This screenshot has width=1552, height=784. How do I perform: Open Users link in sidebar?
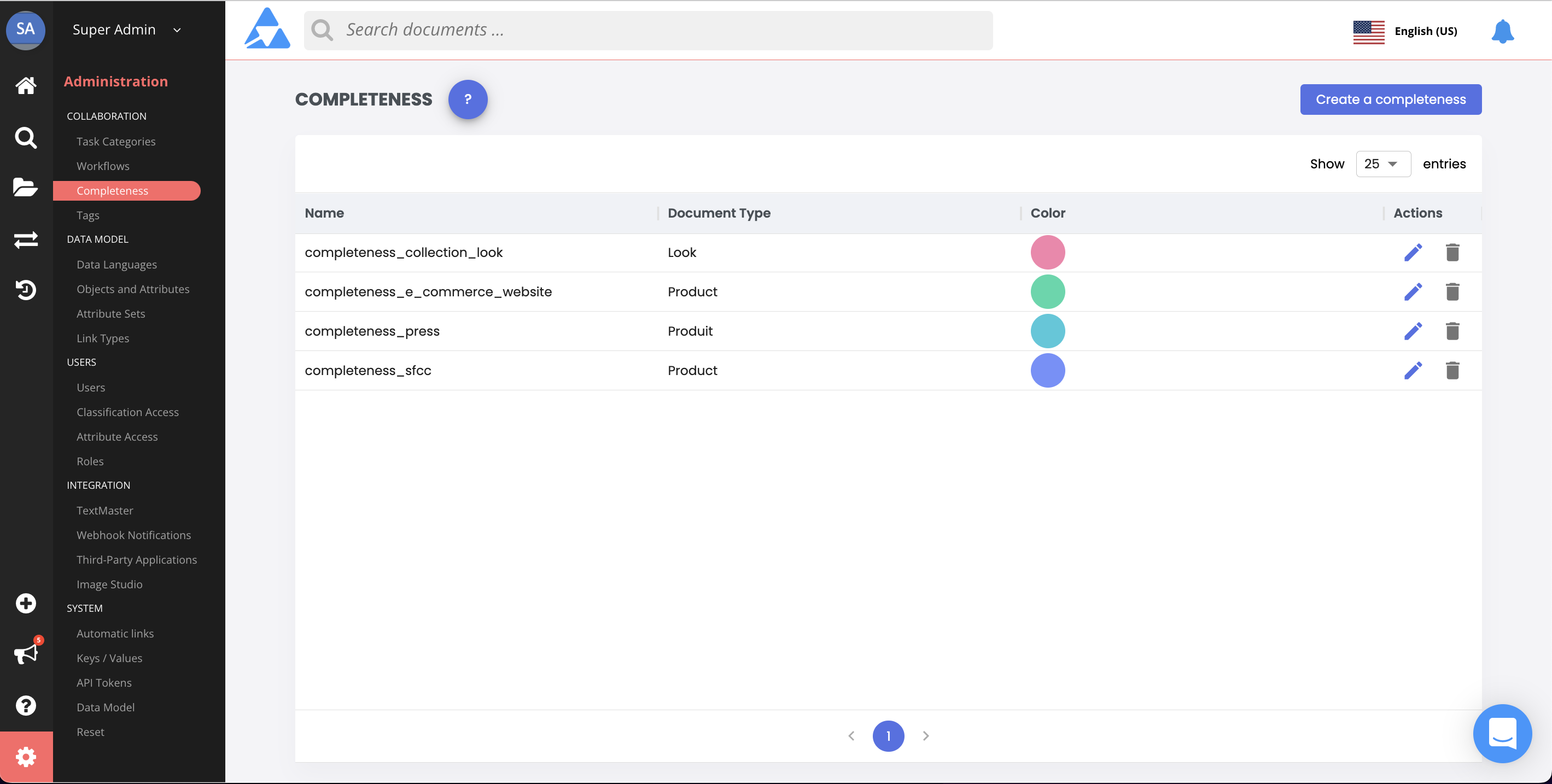coord(91,388)
